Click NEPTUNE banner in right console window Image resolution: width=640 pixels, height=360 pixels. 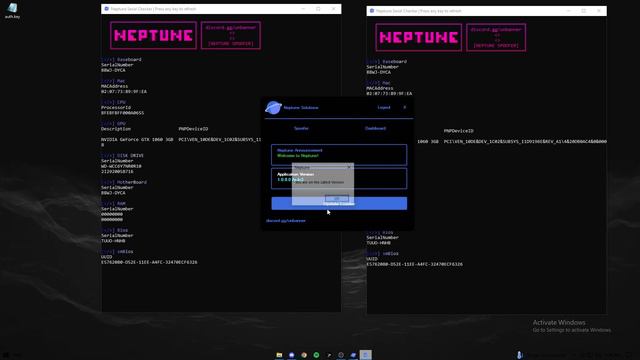(x=418, y=38)
